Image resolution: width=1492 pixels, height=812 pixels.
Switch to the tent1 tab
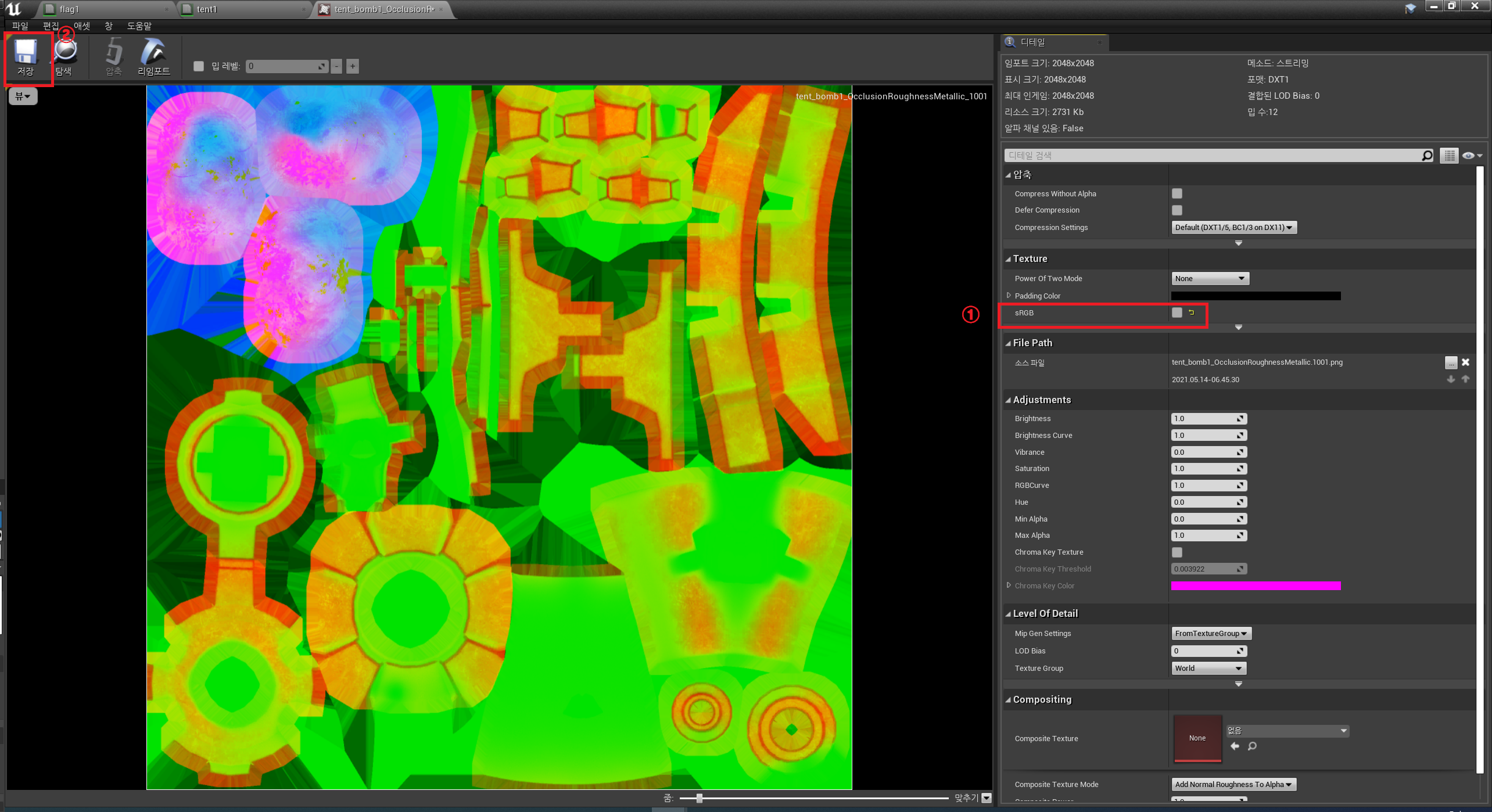pos(207,9)
